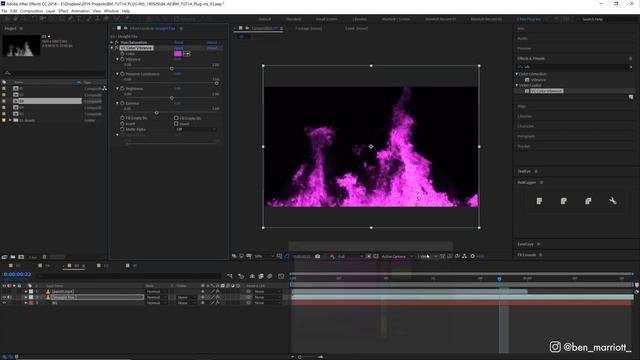Open ButtCapper wrench settings
The height and width of the screenshot is (360, 640).
tap(613, 201)
